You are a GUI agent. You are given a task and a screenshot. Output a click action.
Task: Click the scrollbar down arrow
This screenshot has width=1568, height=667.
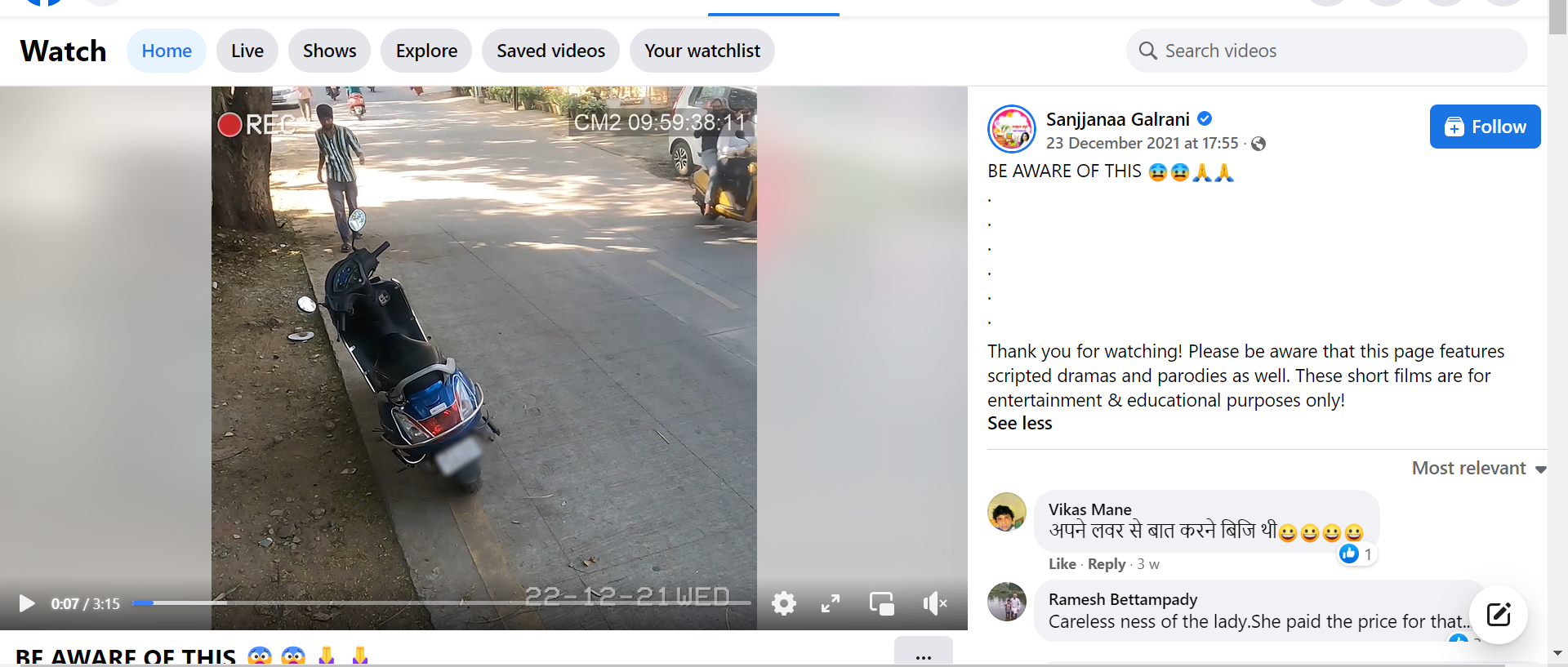pos(1557,654)
